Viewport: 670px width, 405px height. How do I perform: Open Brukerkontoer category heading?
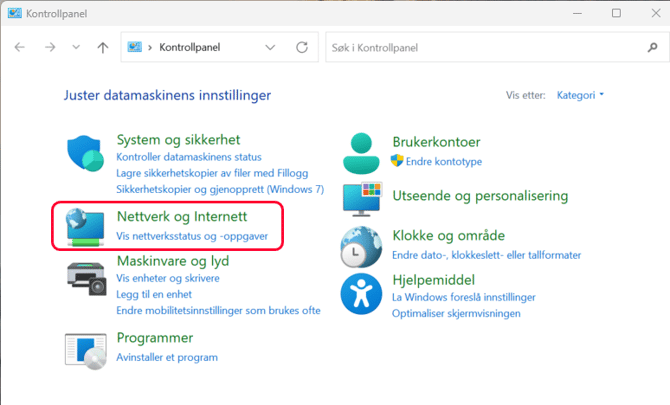(436, 142)
